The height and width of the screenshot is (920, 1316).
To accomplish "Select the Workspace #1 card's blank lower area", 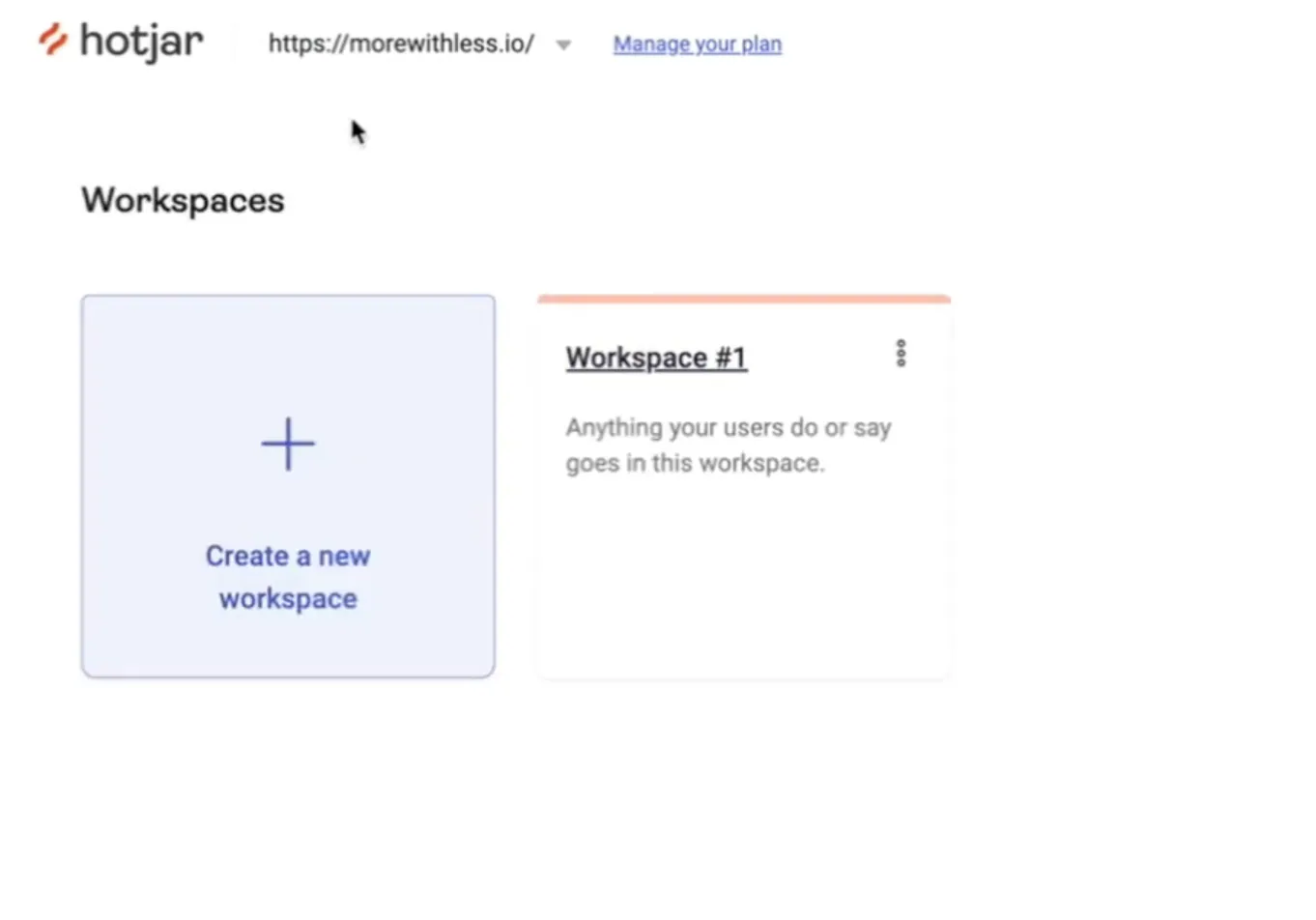I will click(x=744, y=580).
